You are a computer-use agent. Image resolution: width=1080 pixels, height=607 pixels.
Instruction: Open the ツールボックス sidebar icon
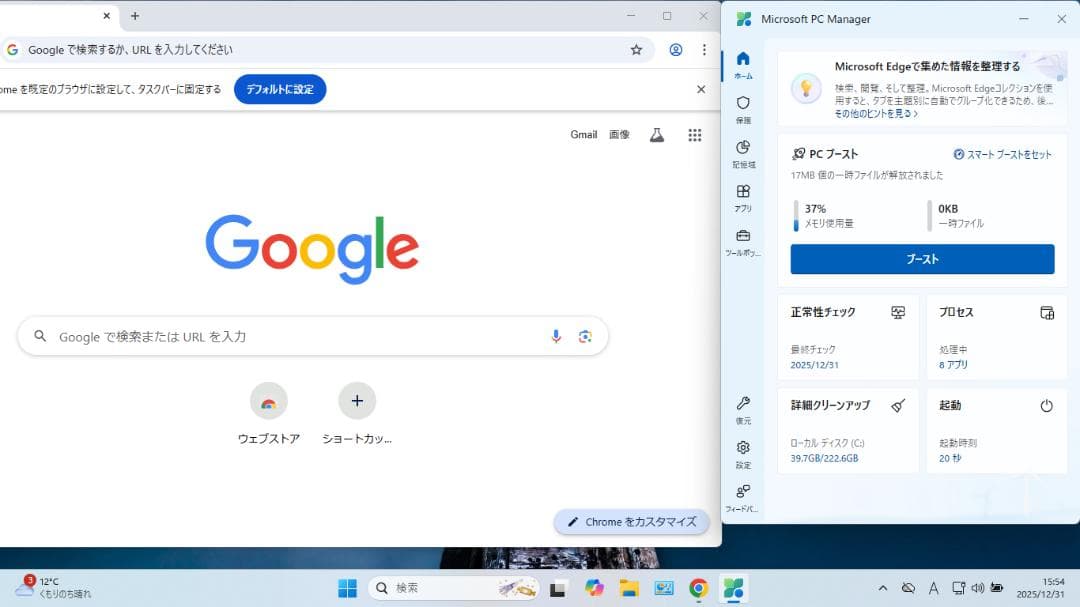[x=743, y=240]
